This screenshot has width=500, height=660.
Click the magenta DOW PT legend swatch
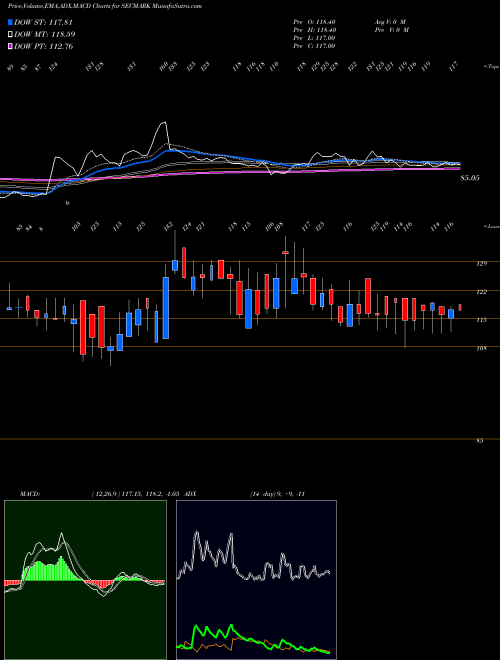click(11, 46)
